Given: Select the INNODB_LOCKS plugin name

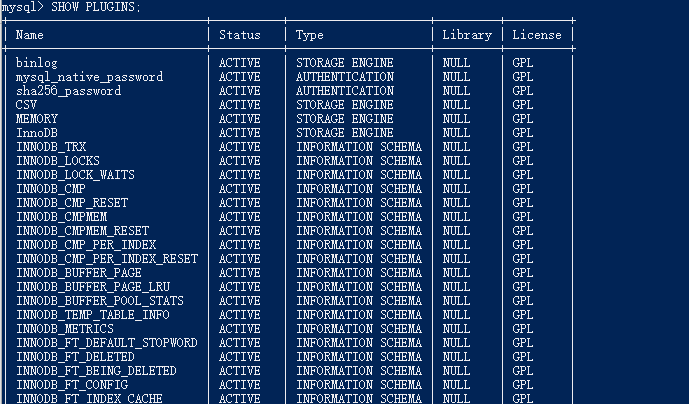Looking at the screenshot, I should [58, 161].
